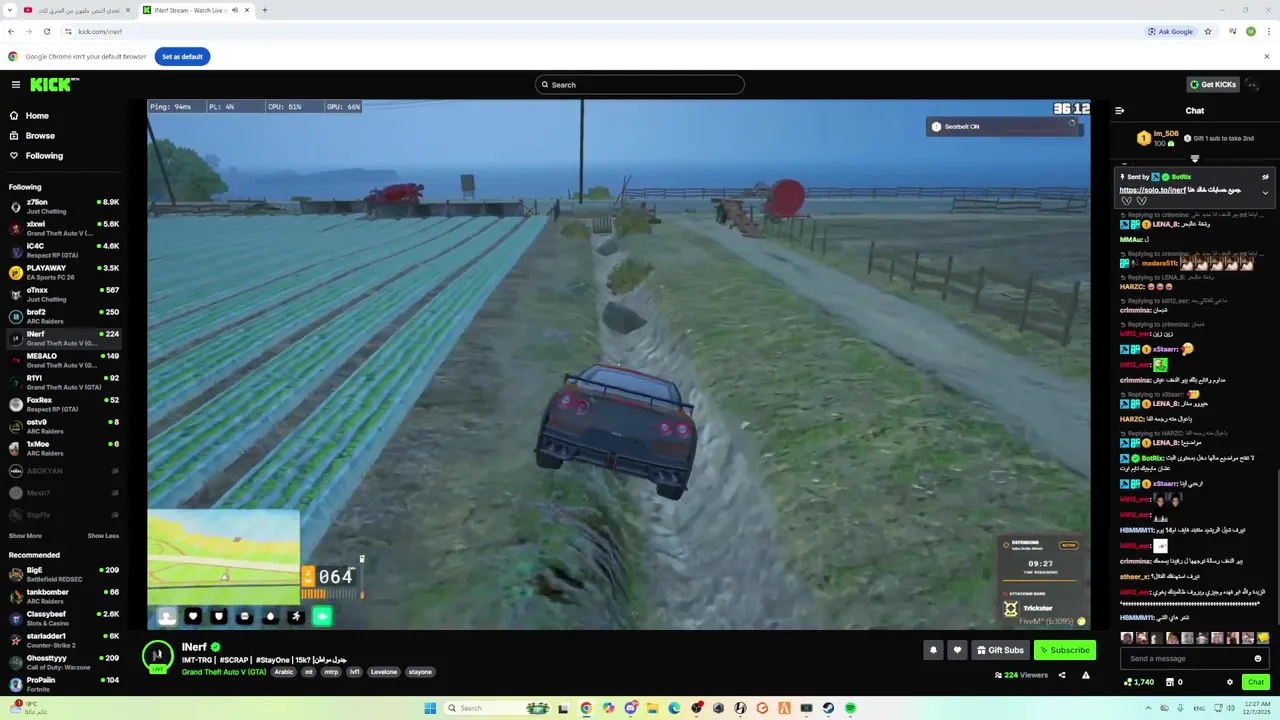Switch to the YouTube browser tab
Image resolution: width=1280 pixels, height=720 pixels.
point(76,10)
